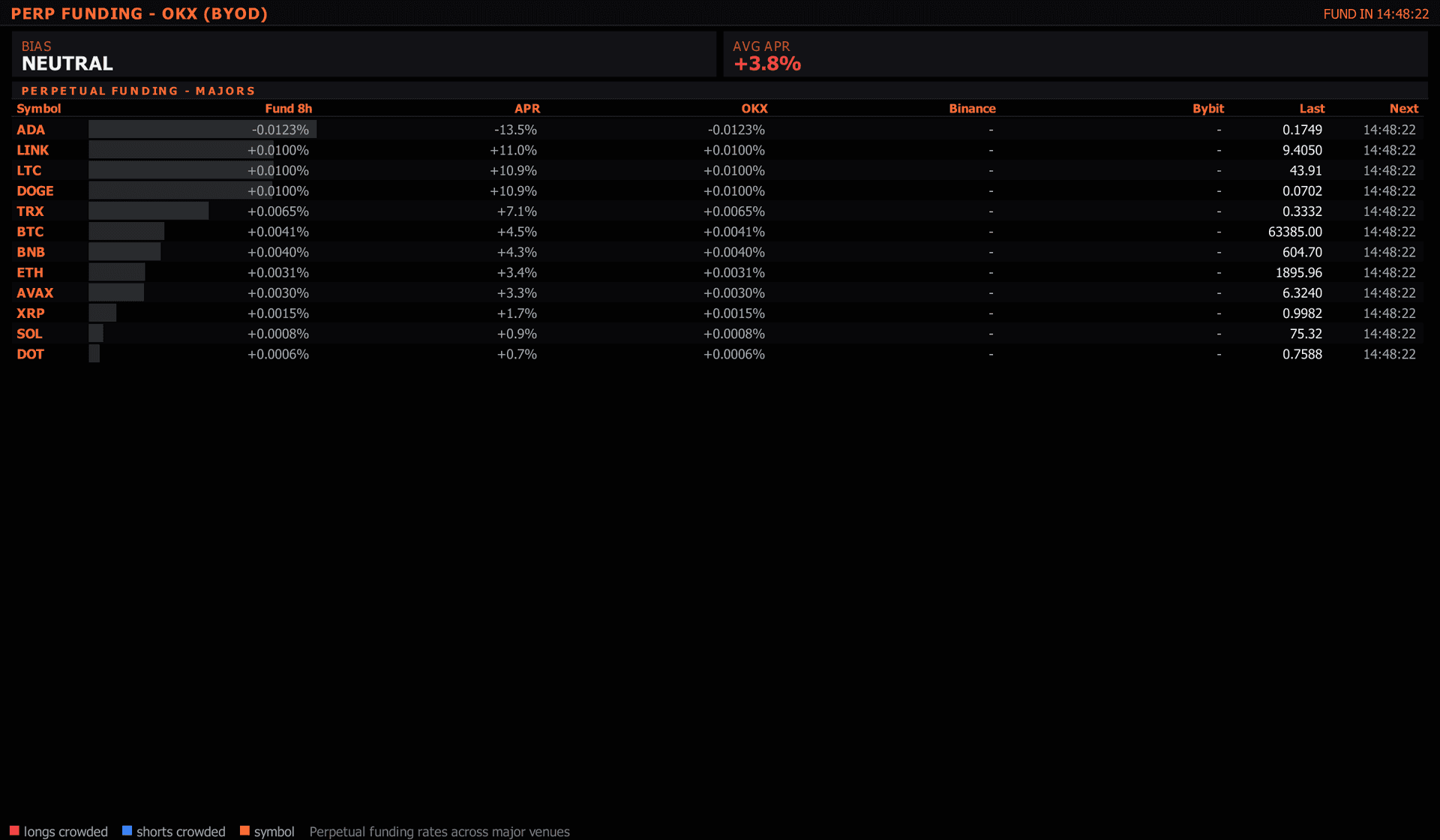Click BTC's OKX rate +0.0041%
The image size is (1440, 840).
point(734,232)
